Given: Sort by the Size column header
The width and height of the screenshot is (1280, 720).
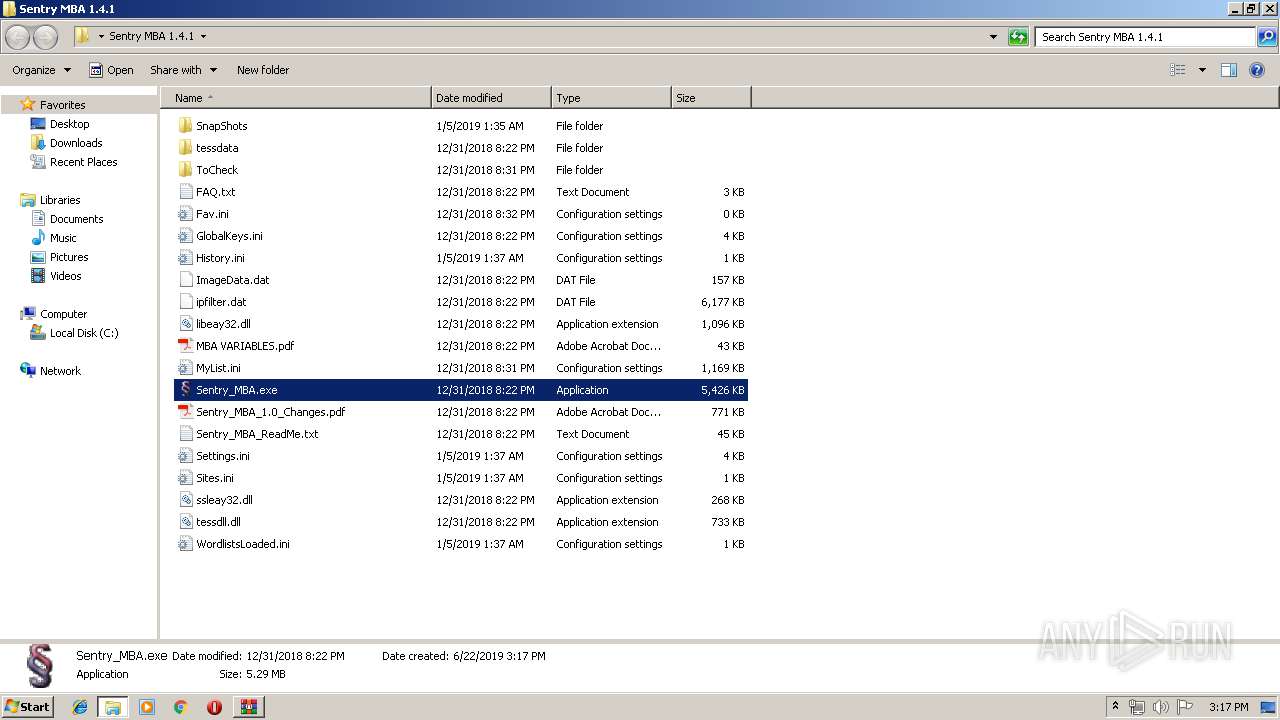Looking at the screenshot, I should point(711,98).
